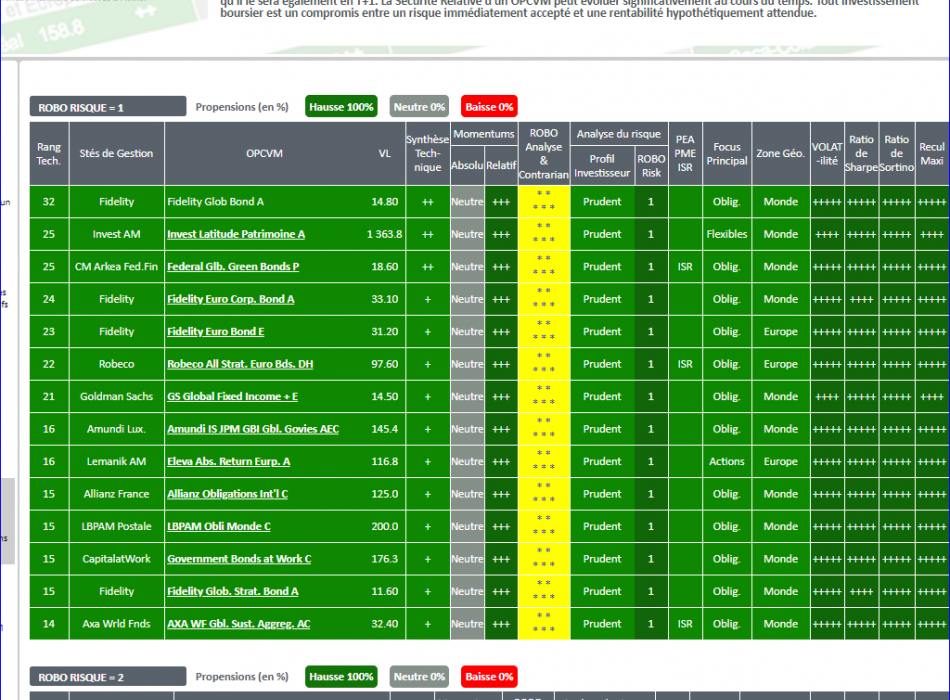
Task: Click the ISR tag in the Federal Glb. Green Bonds row
Action: [685, 267]
